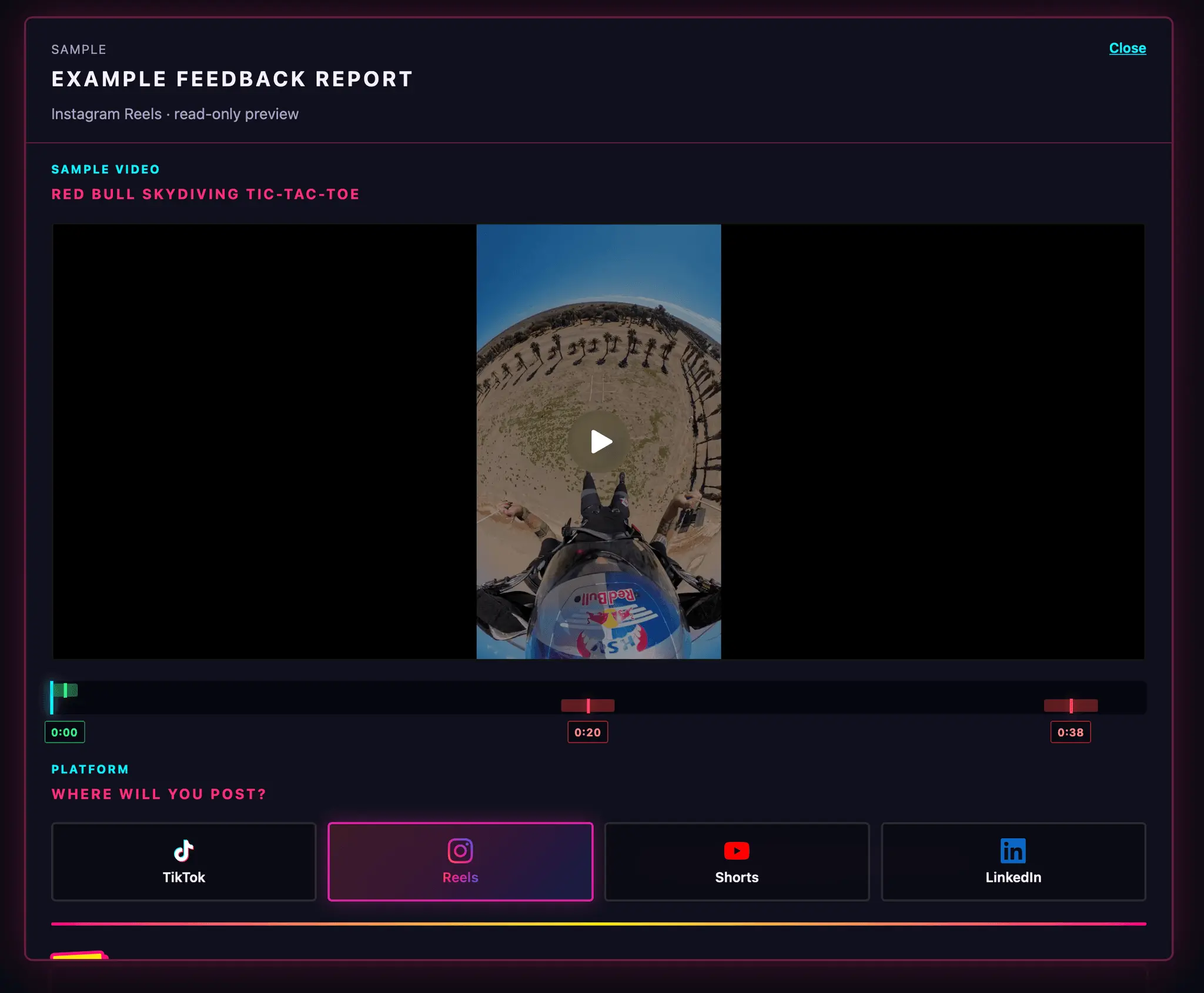Click the "PLATFORM" label
1204x993 pixels.
pos(90,769)
